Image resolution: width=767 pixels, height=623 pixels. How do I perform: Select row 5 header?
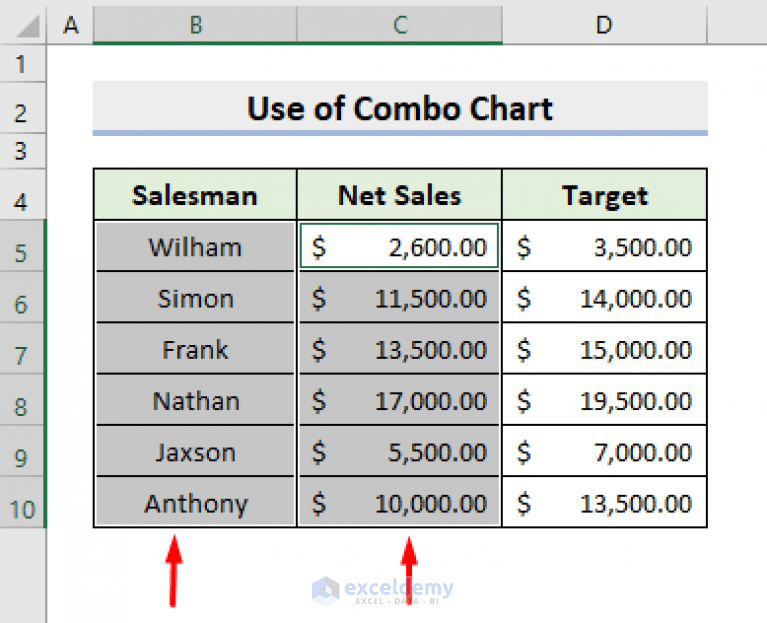coord(22,253)
